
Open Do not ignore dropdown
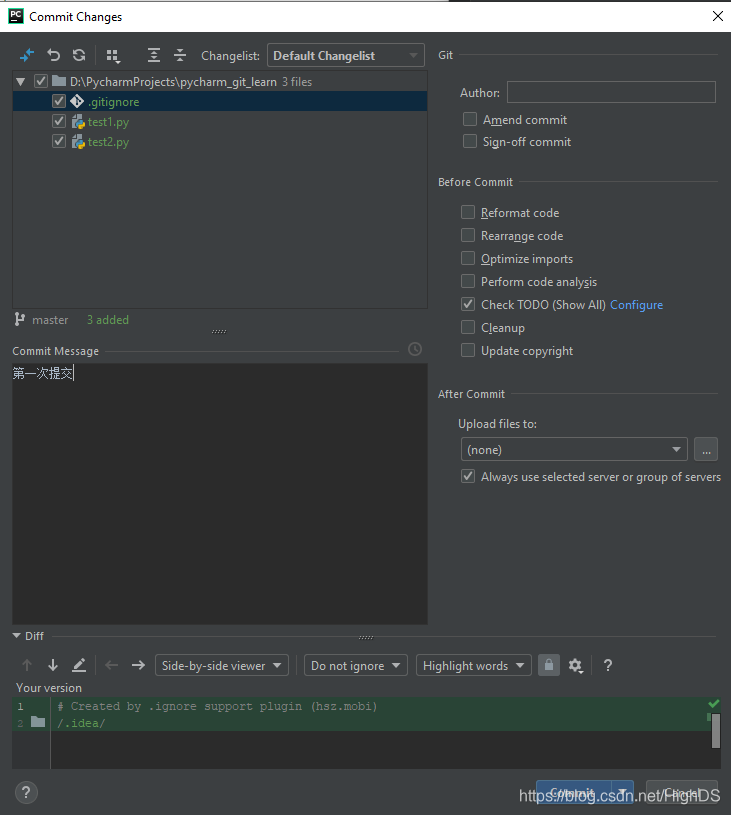(x=356, y=665)
